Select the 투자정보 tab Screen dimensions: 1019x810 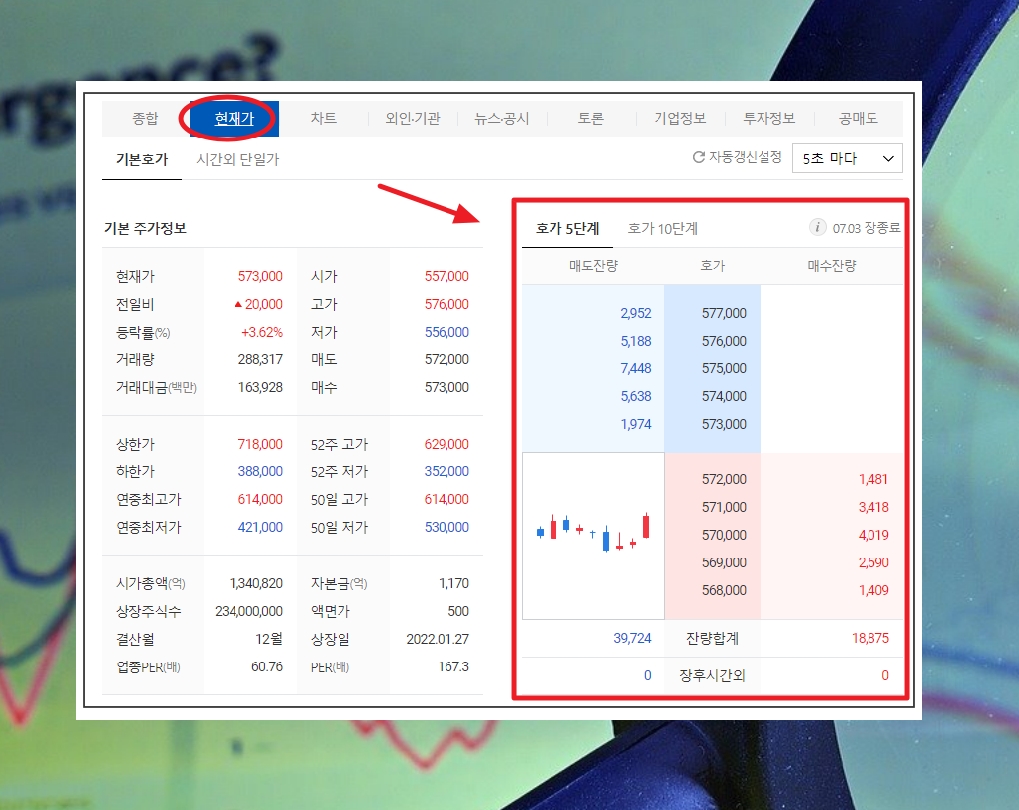pyautogui.click(x=769, y=118)
